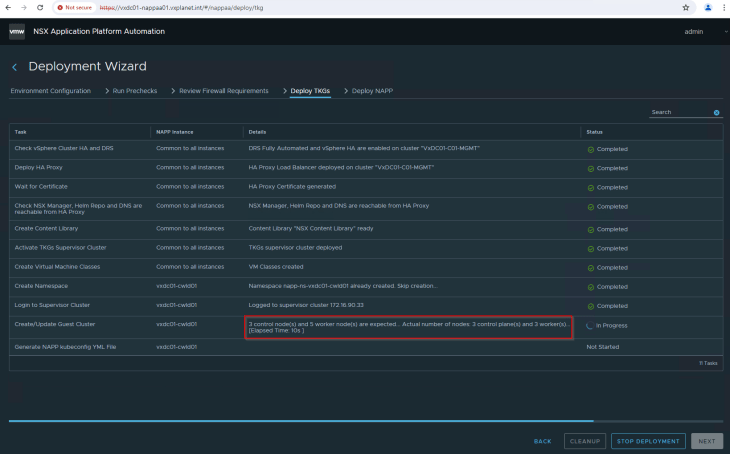Open Run Prechecks step
Viewport: 730px width, 454px height.
(135, 91)
